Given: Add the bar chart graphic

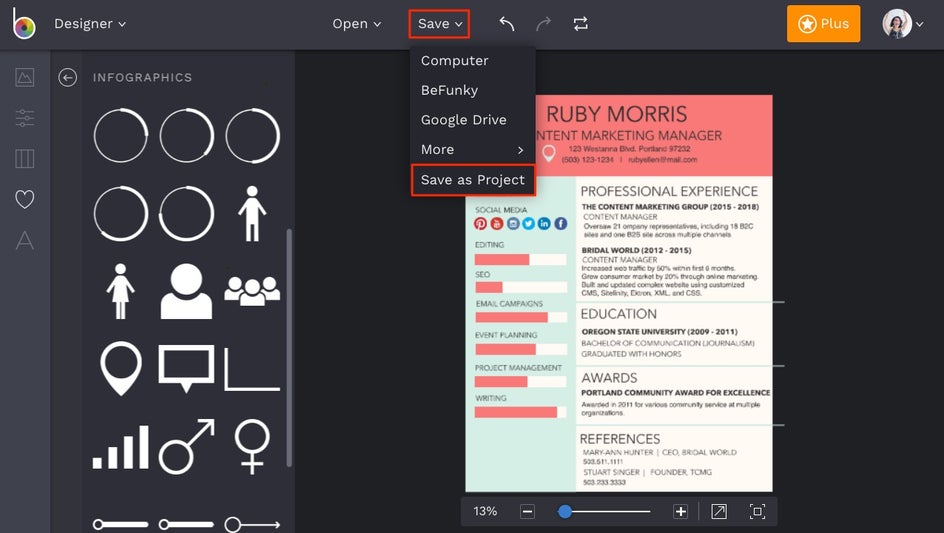Looking at the screenshot, I should pos(120,447).
